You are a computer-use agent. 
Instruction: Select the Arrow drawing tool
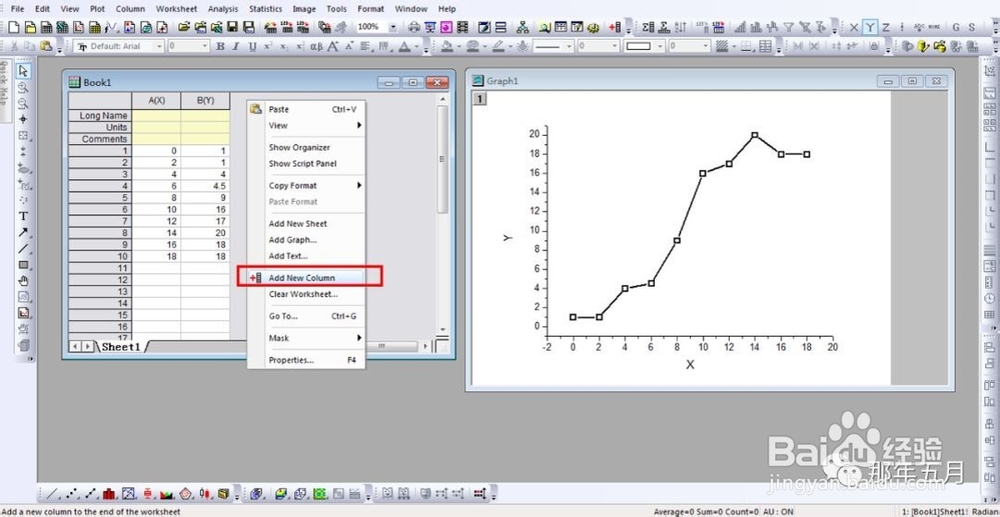tap(24, 232)
